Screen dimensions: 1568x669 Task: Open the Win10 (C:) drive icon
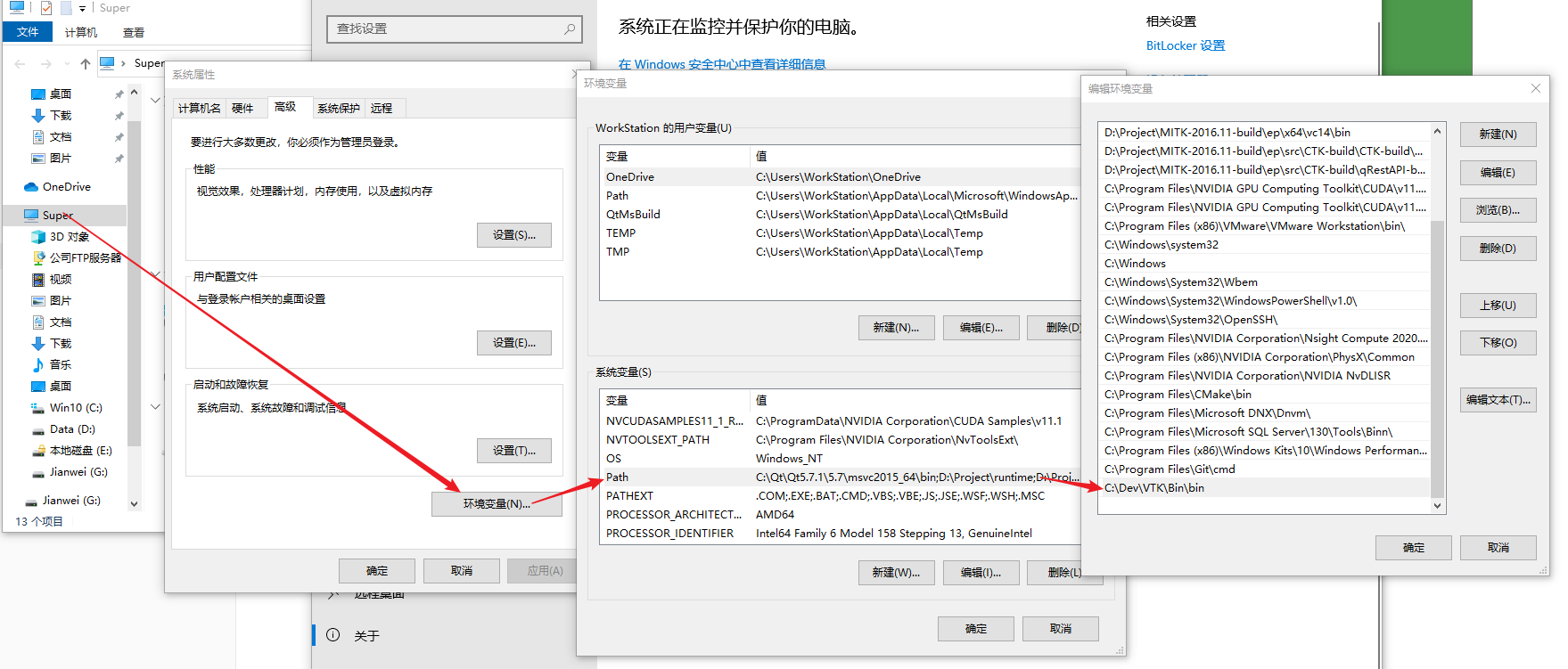pyautogui.click(x=37, y=408)
